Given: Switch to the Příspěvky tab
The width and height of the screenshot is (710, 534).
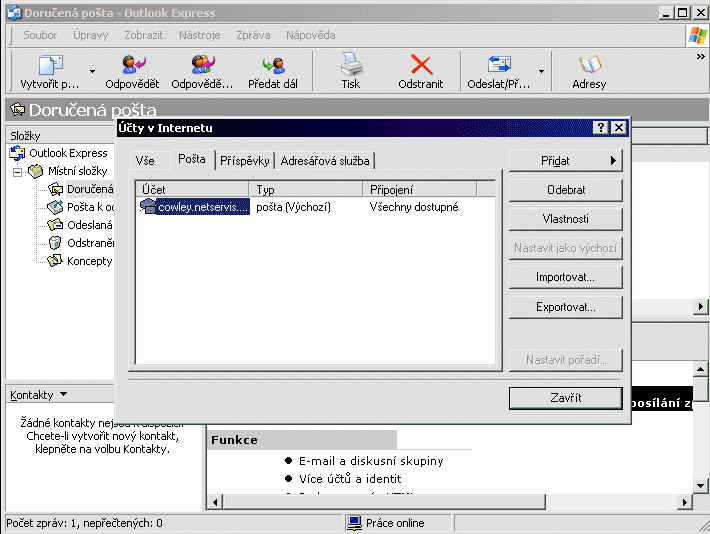Looking at the screenshot, I should pos(245,161).
